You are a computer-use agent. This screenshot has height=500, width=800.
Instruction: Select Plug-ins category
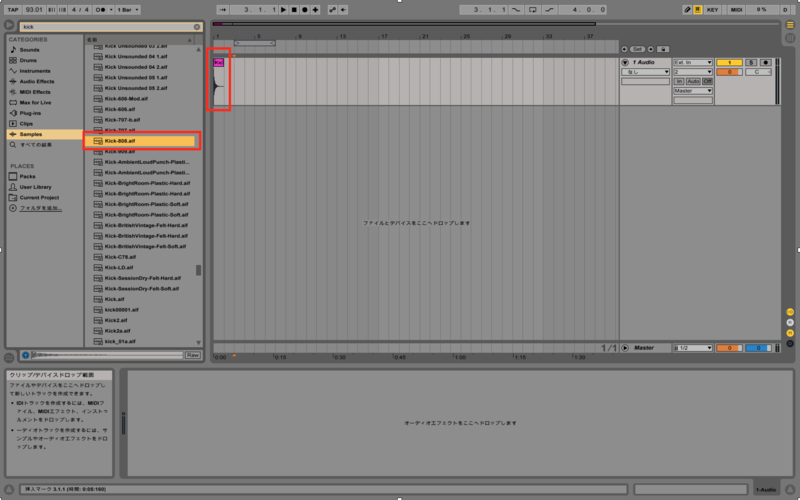[x=30, y=113]
